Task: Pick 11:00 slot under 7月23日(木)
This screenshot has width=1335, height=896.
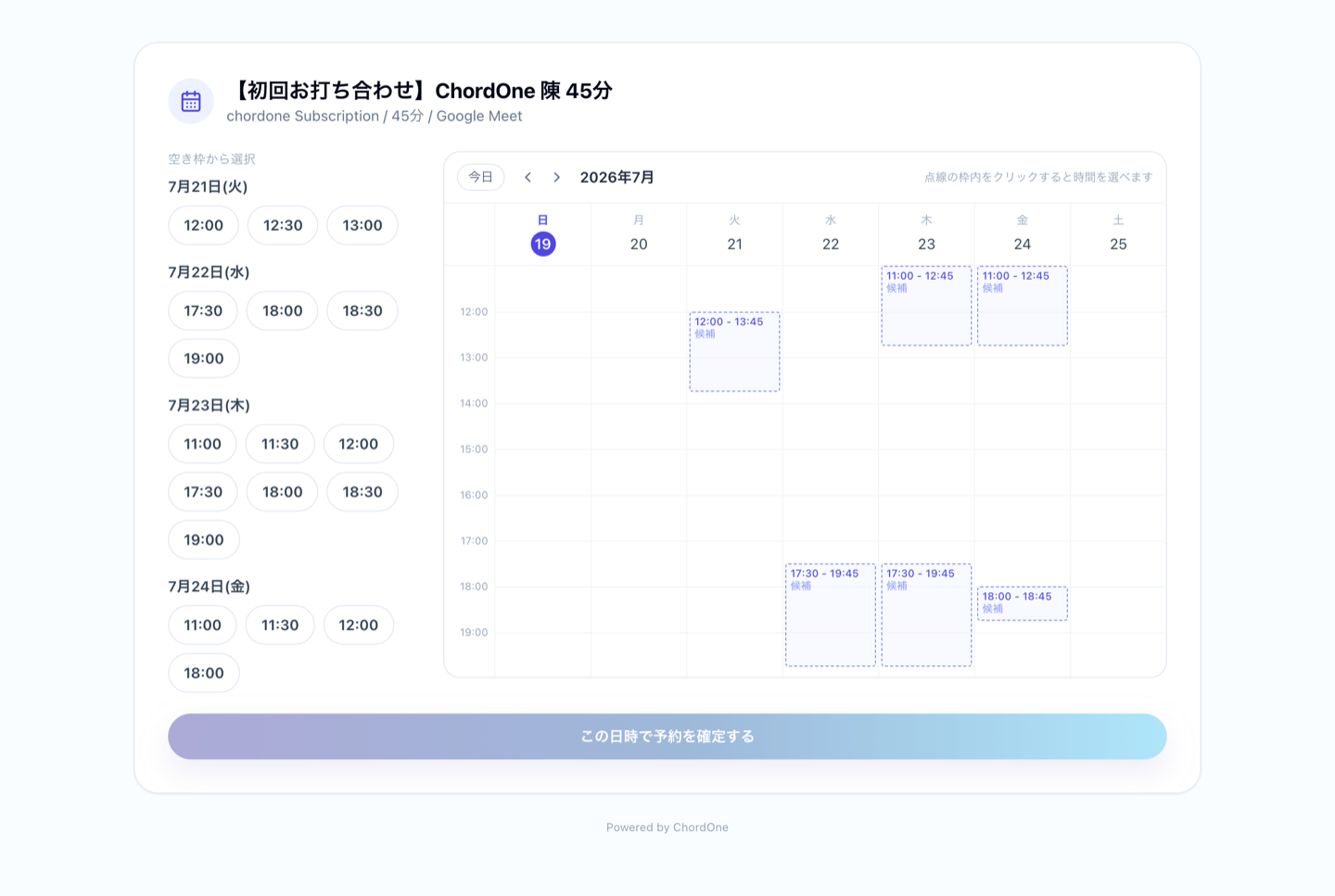Action: pos(202,444)
